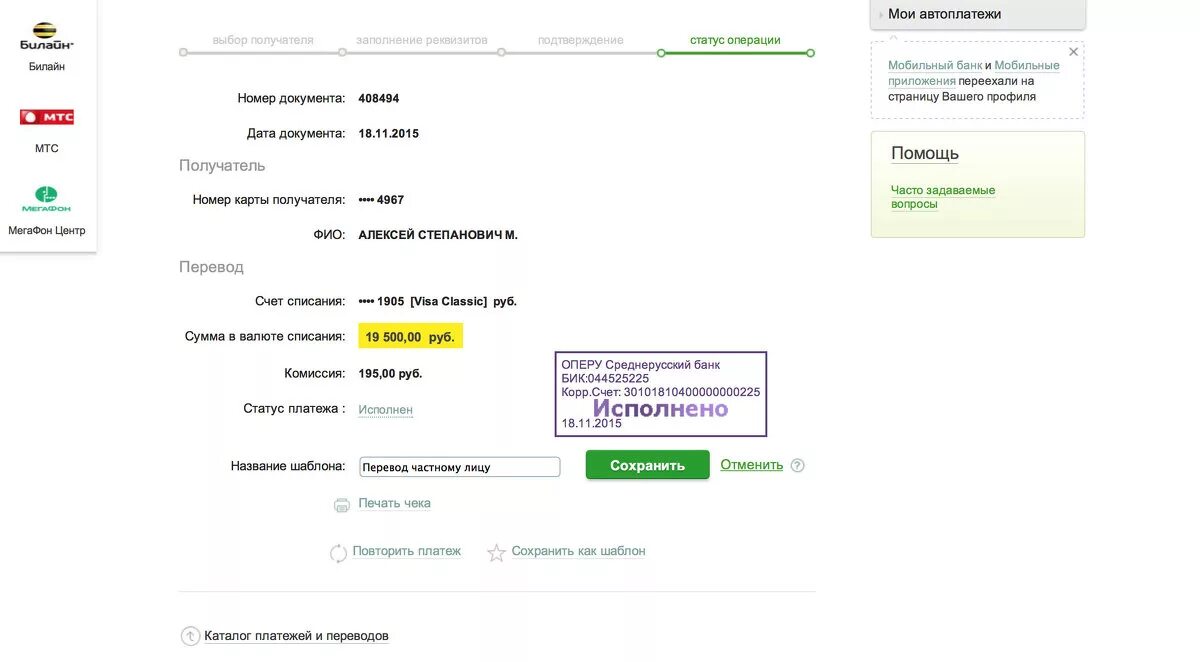
Task: Click the Сохранить как шаблон link
Action: (x=578, y=551)
